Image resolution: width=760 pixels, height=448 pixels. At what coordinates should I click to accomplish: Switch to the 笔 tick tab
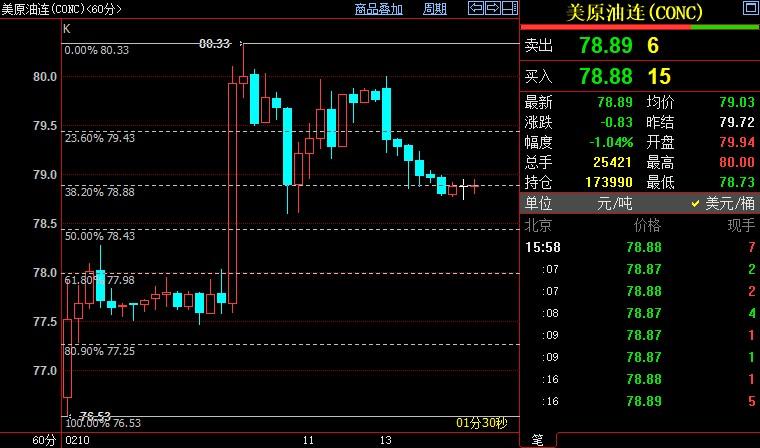537,440
